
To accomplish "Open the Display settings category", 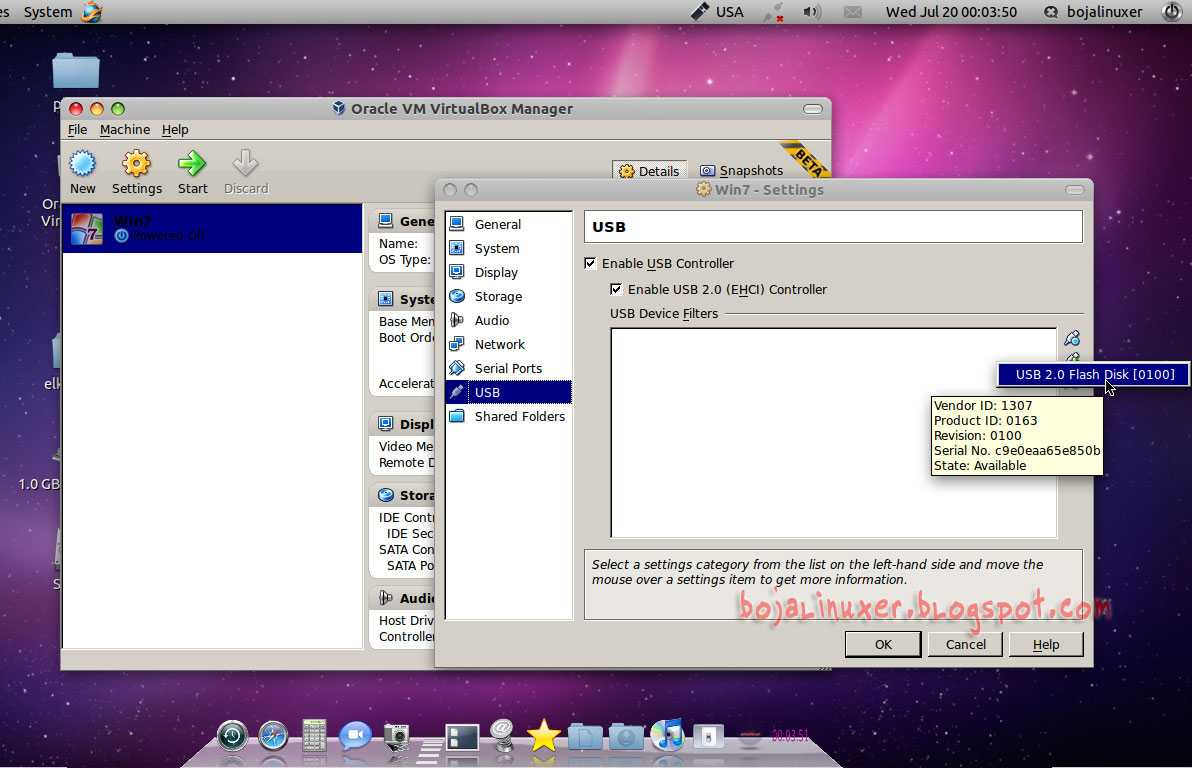I will click(x=508, y=272).
